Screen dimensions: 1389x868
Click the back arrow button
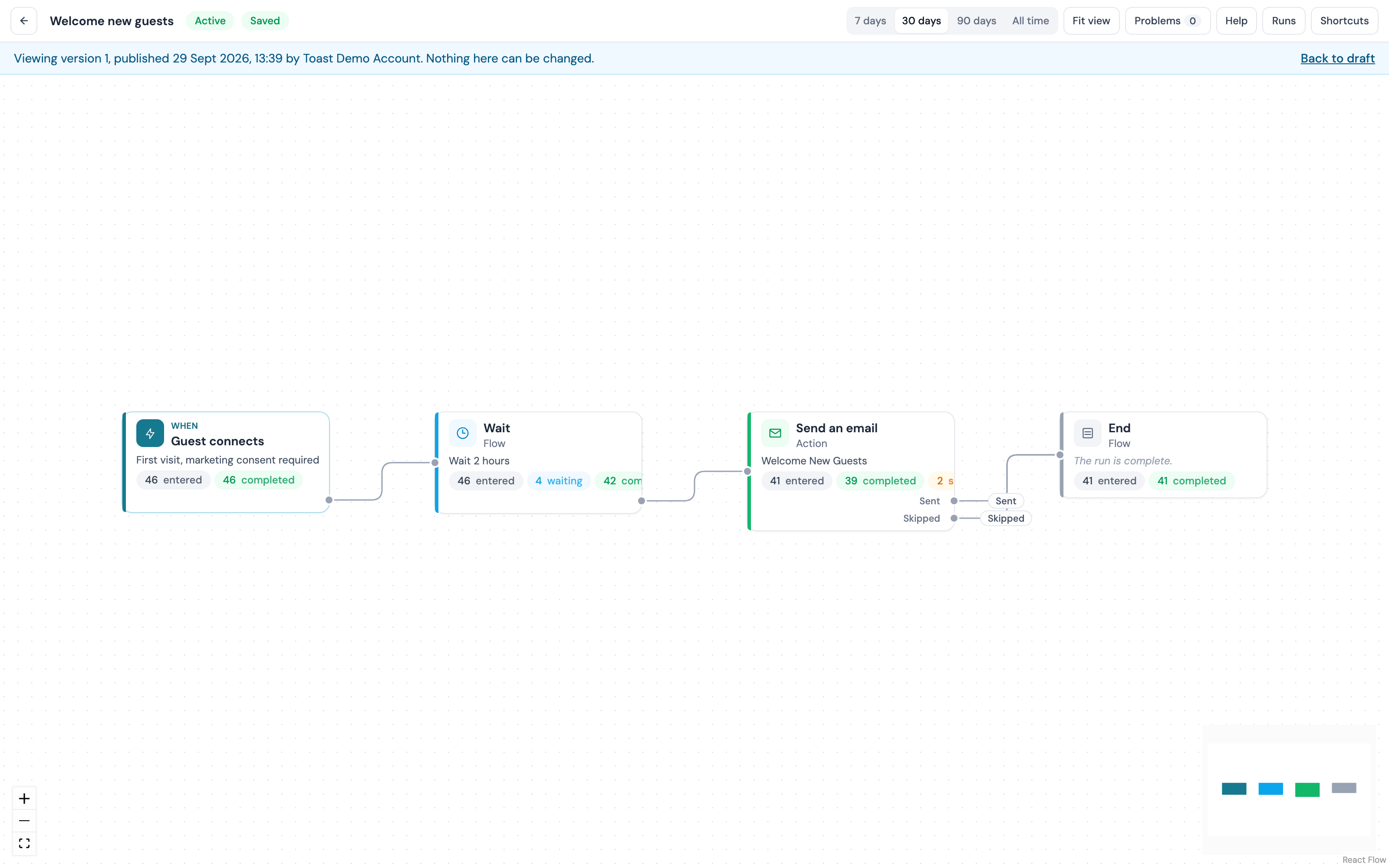point(24,21)
